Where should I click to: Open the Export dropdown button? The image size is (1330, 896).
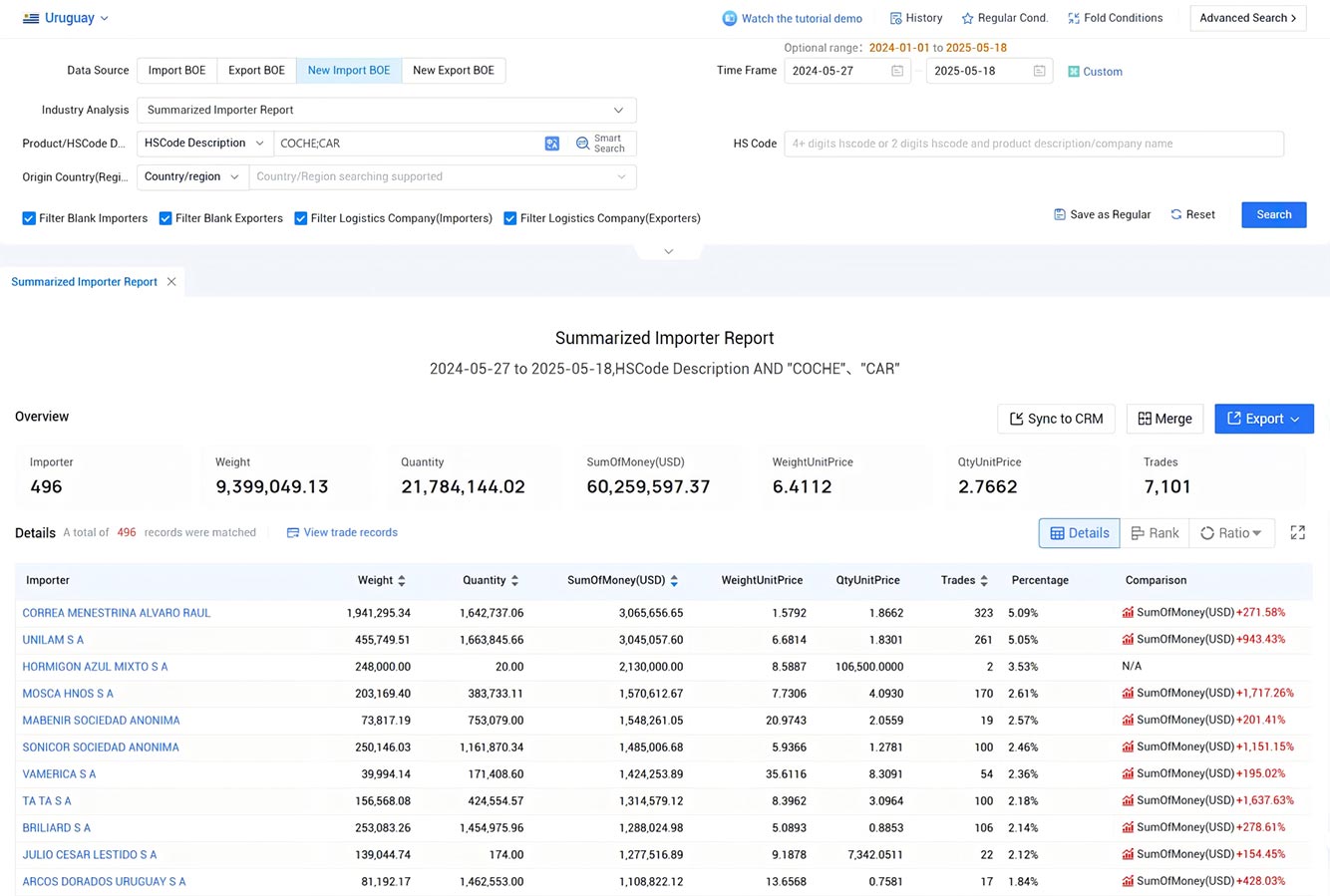point(1264,419)
